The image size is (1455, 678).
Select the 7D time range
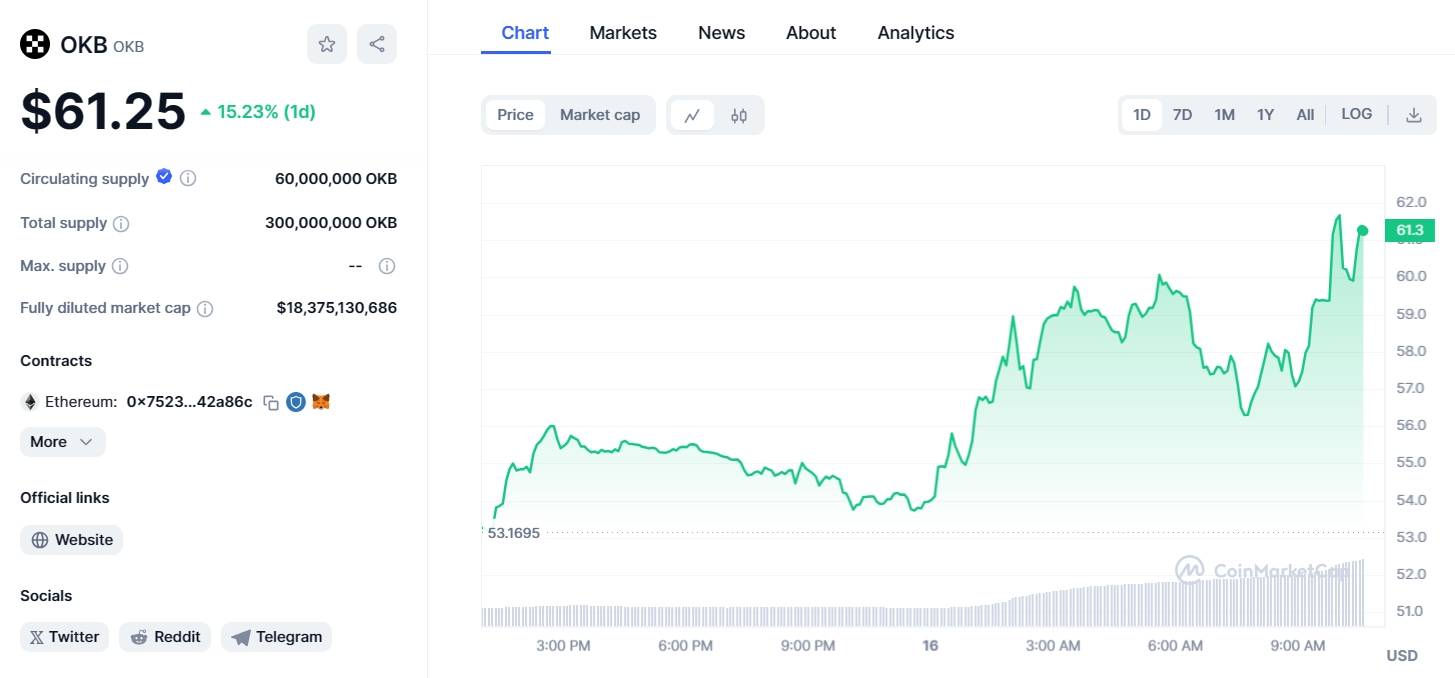coord(1182,115)
